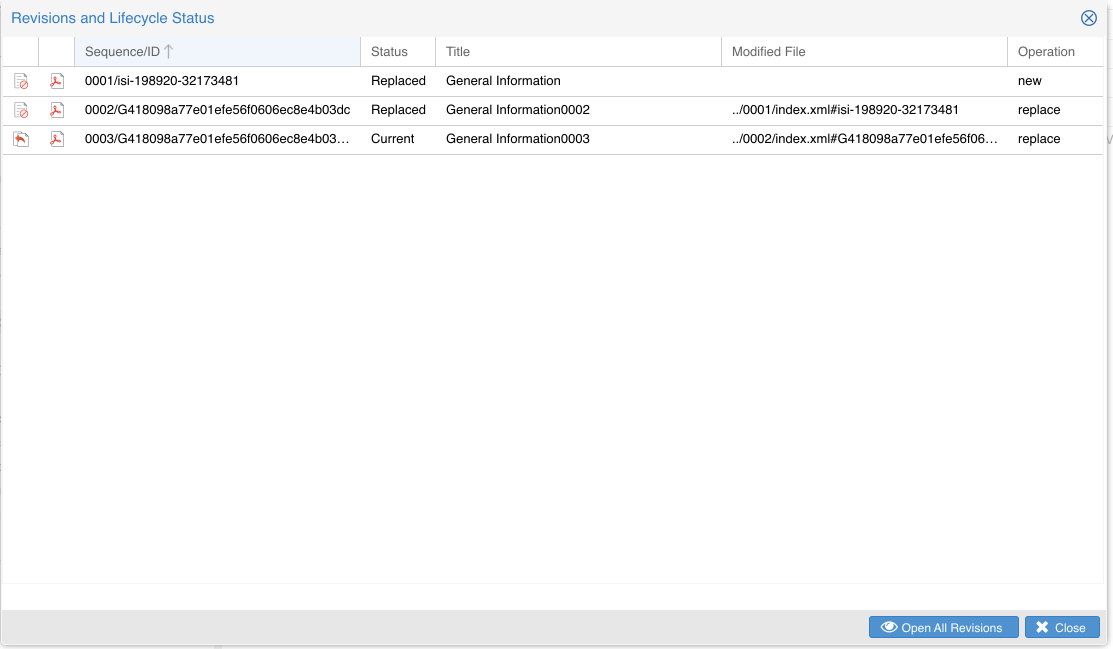
Task: Select the Current status cell in row 0003
Action: (392, 139)
